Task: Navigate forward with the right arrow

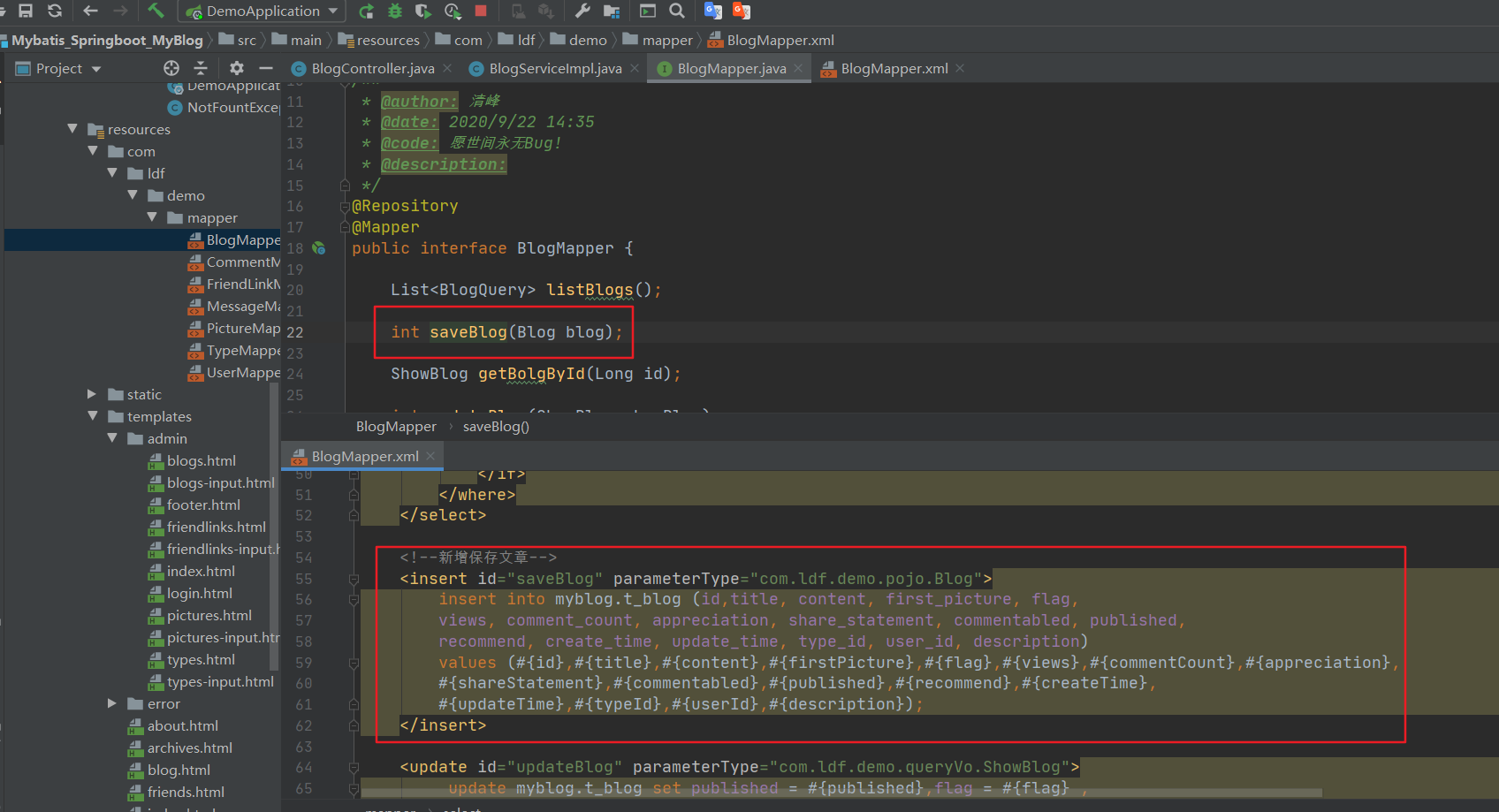Action: 120,11
